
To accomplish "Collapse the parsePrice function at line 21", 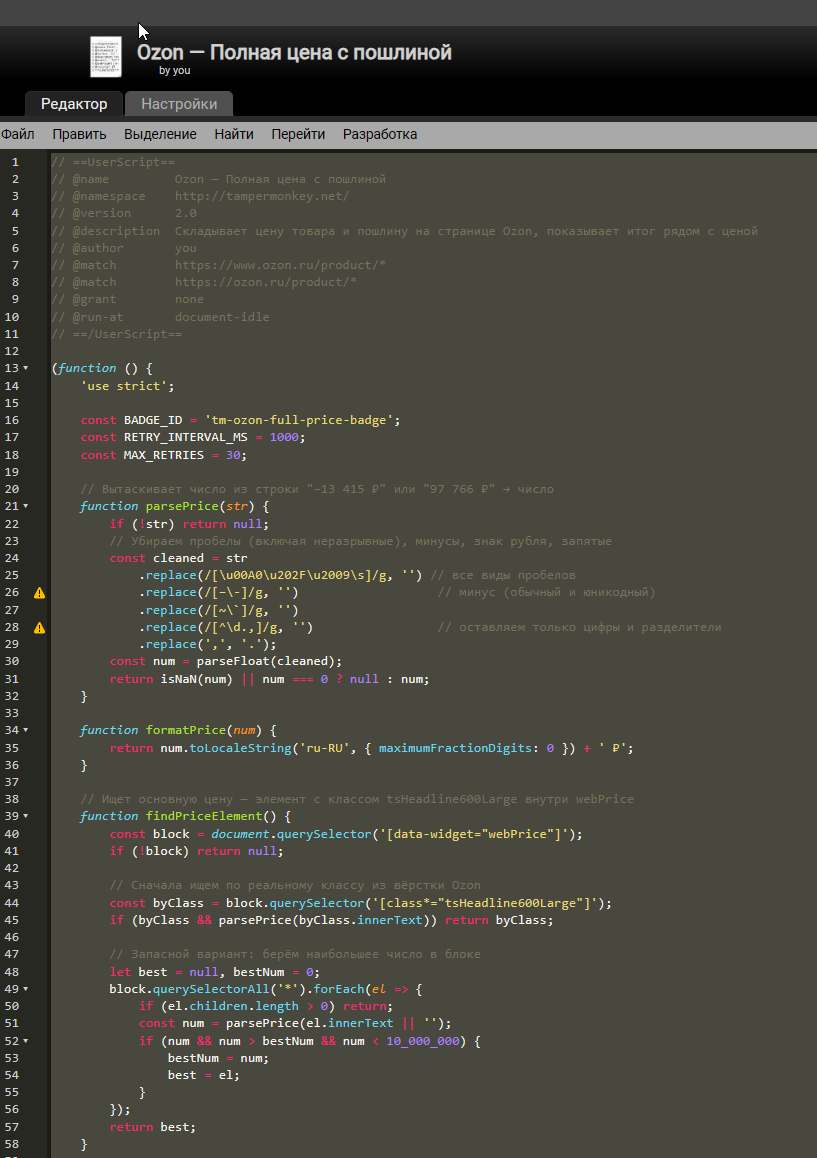I will tap(26, 506).
